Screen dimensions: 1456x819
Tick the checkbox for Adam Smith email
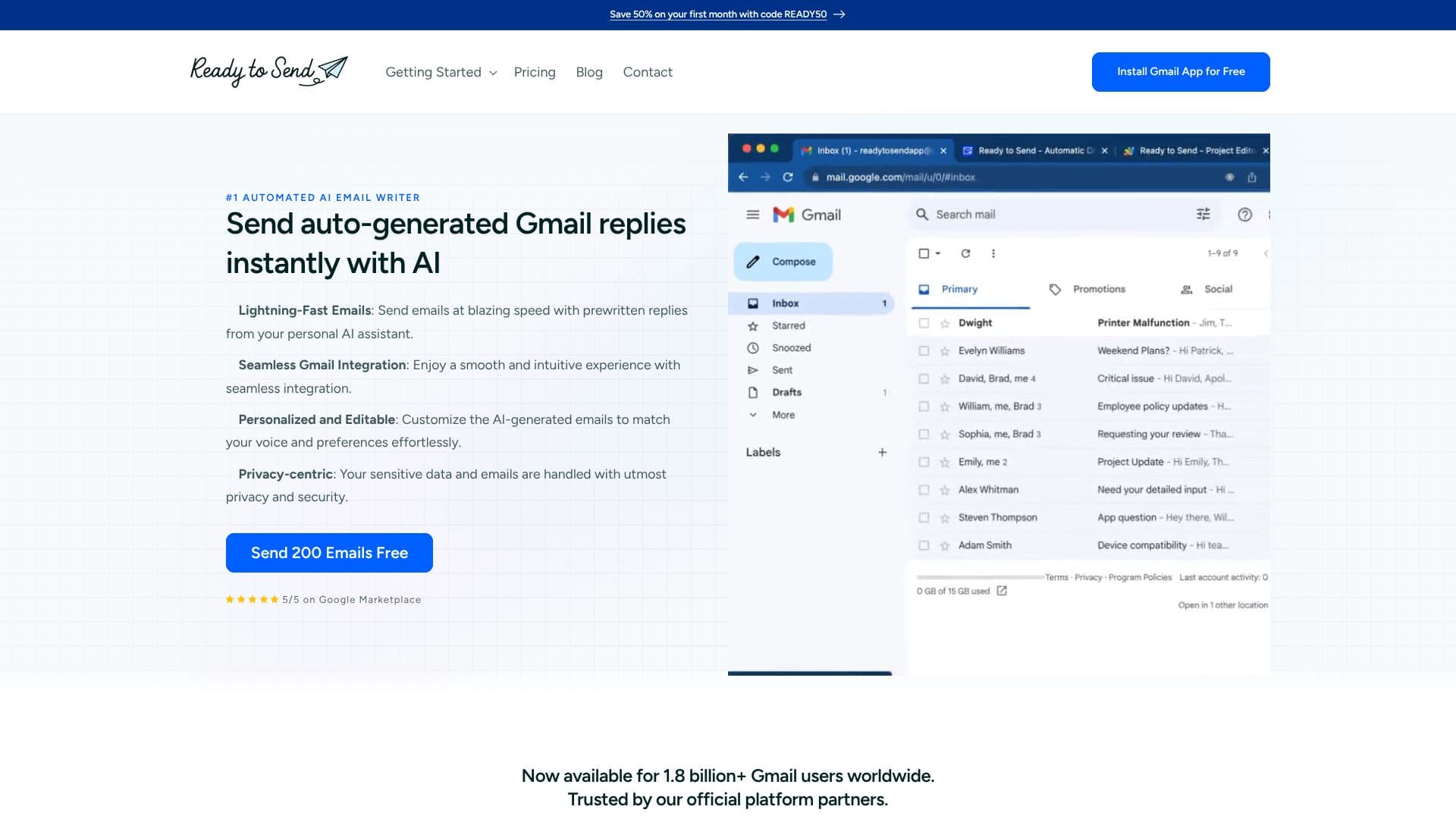924,545
